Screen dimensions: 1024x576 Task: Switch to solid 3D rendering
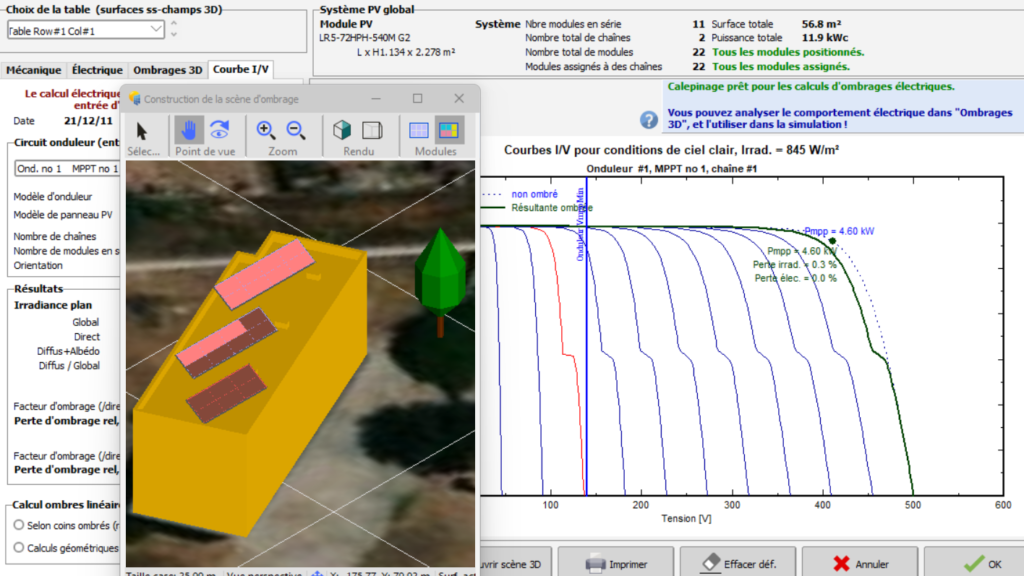pyautogui.click(x=342, y=130)
